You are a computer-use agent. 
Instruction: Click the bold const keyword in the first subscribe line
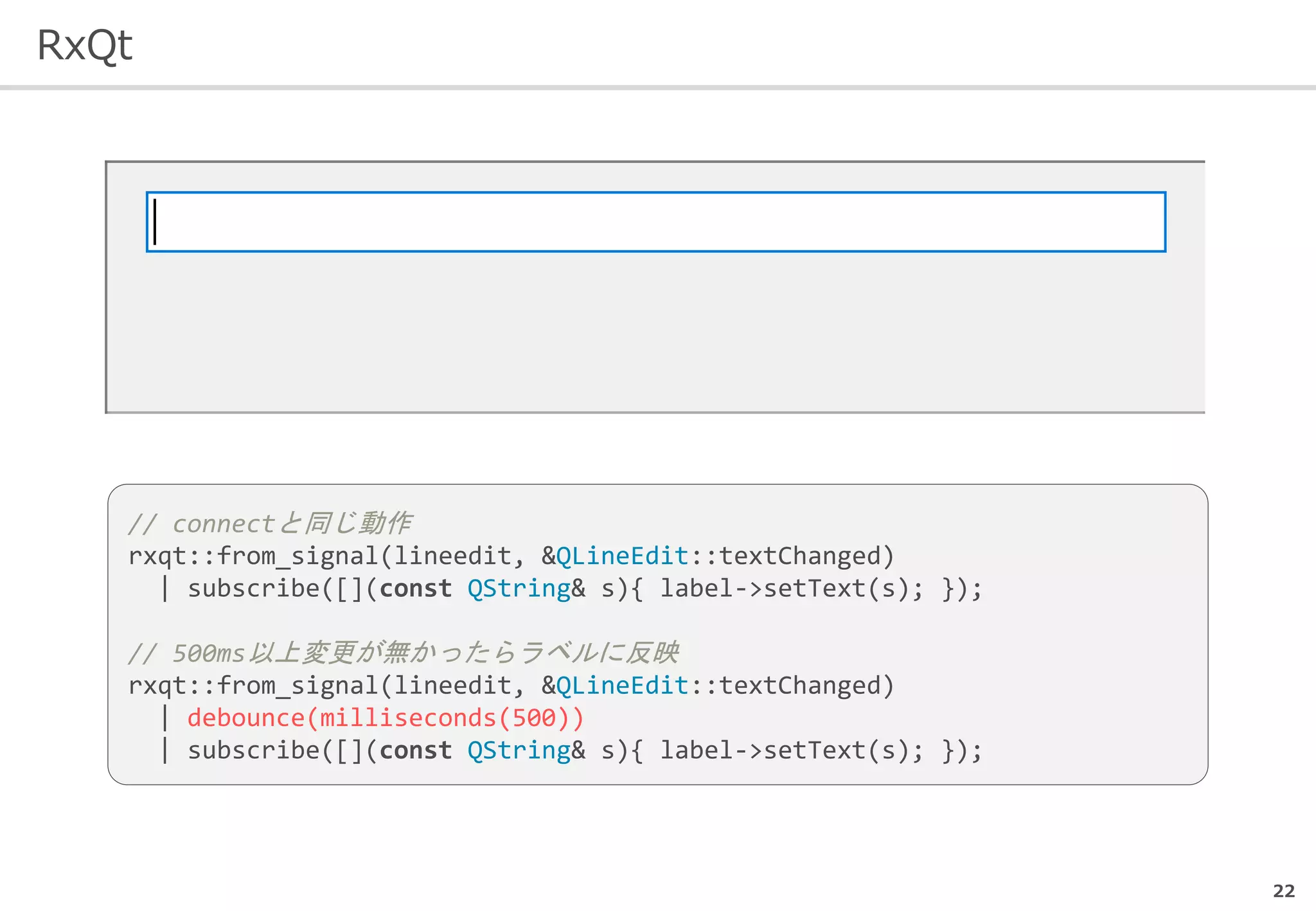(416, 589)
